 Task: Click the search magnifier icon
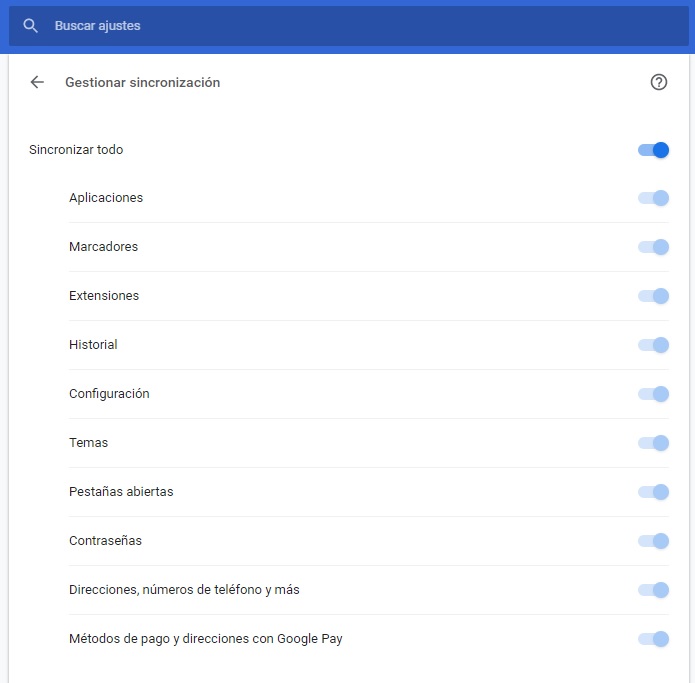pyautogui.click(x=31, y=26)
